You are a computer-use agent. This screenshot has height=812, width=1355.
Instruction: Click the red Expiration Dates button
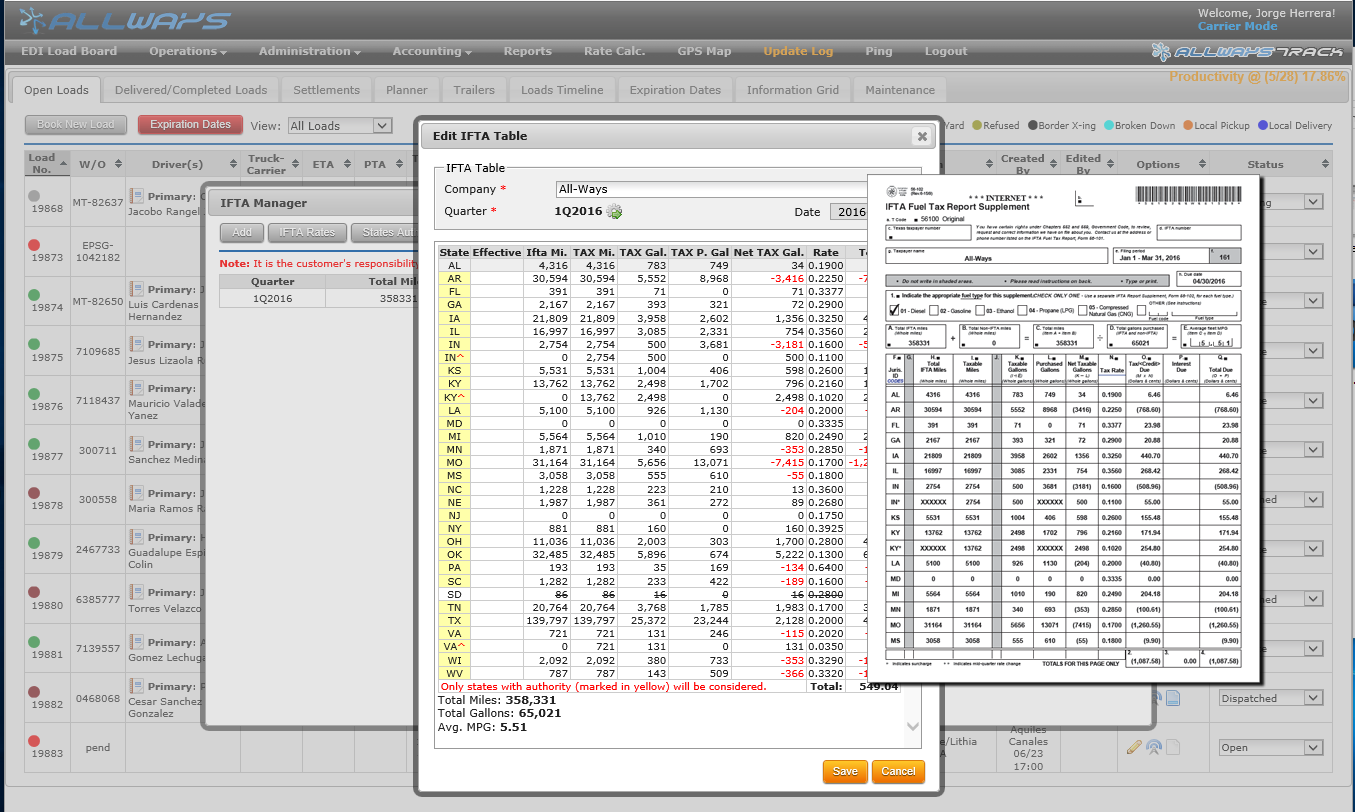coord(190,125)
